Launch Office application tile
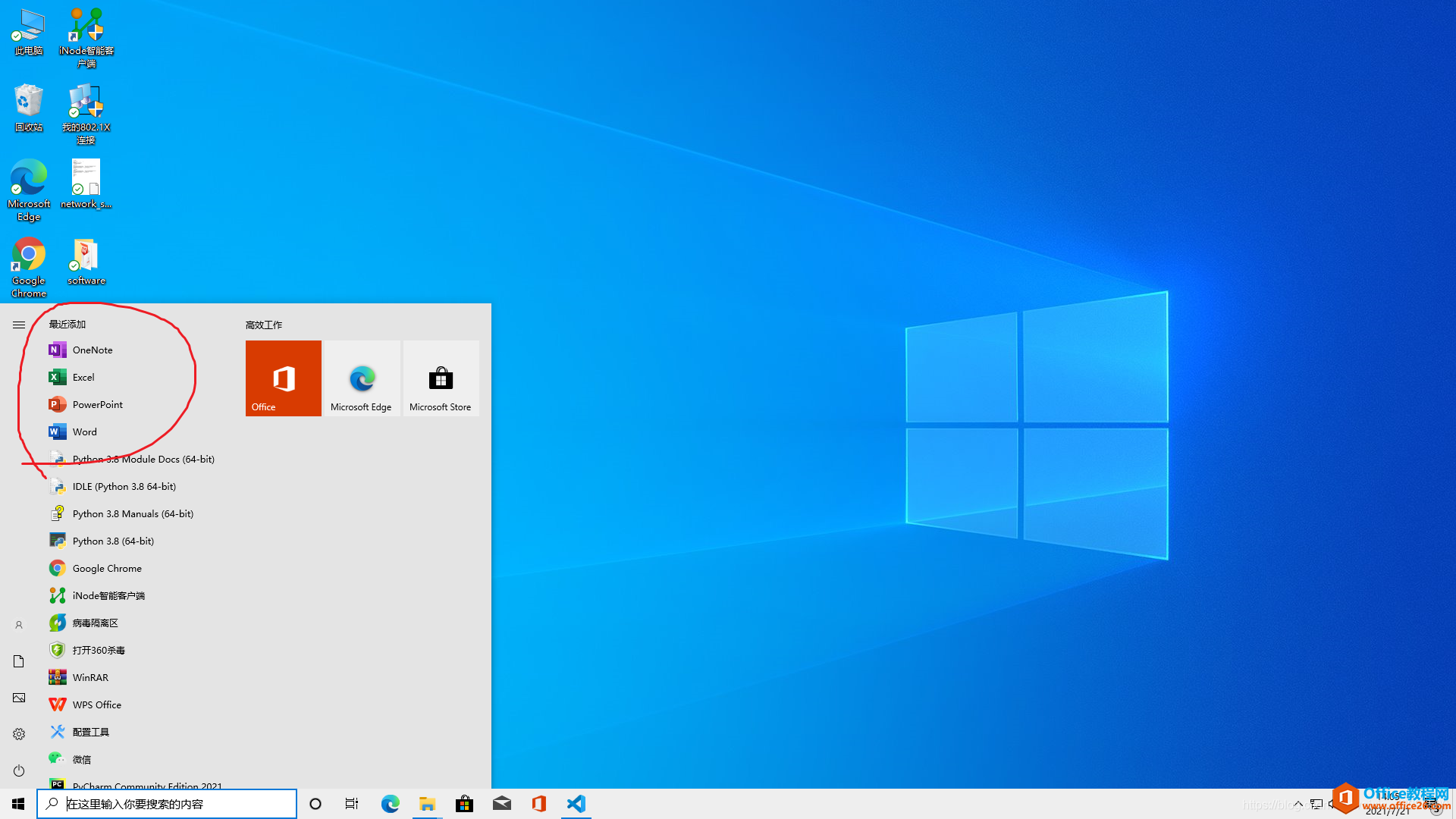This screenshot has height=819, width=1456. (283, 378)
